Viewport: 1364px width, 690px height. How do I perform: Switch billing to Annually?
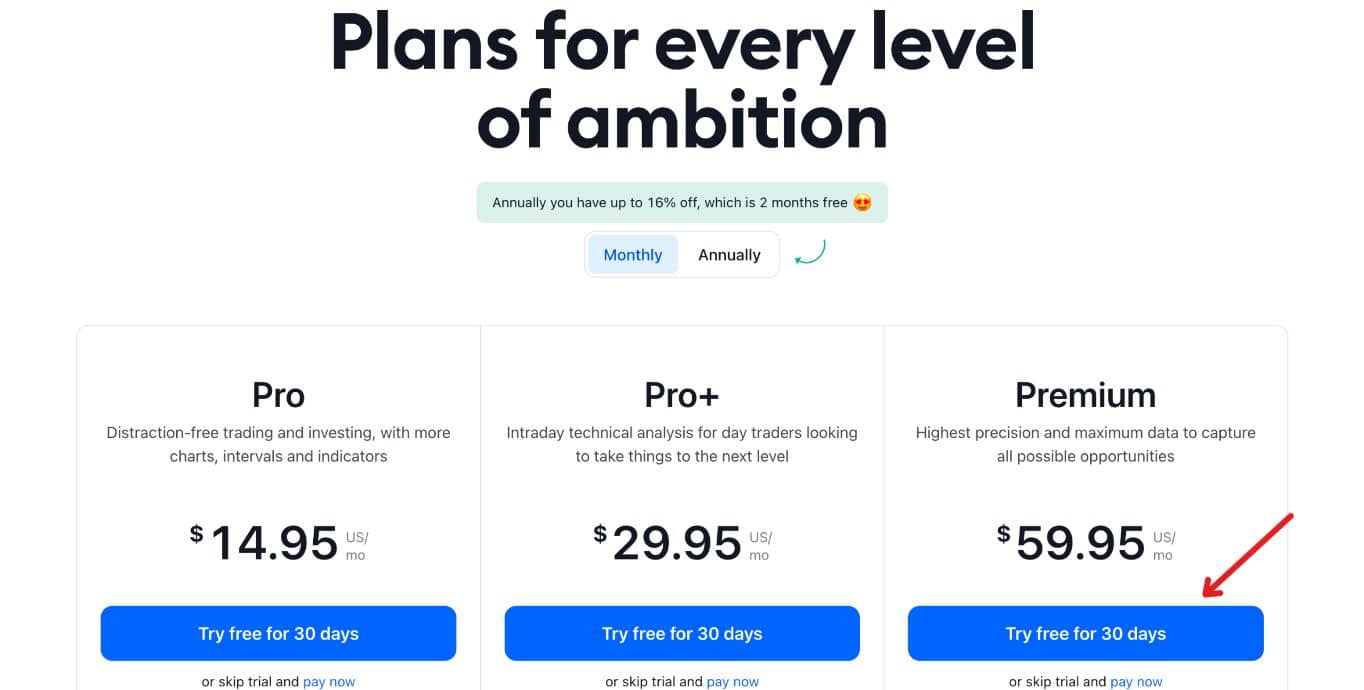tap(729, 254)
